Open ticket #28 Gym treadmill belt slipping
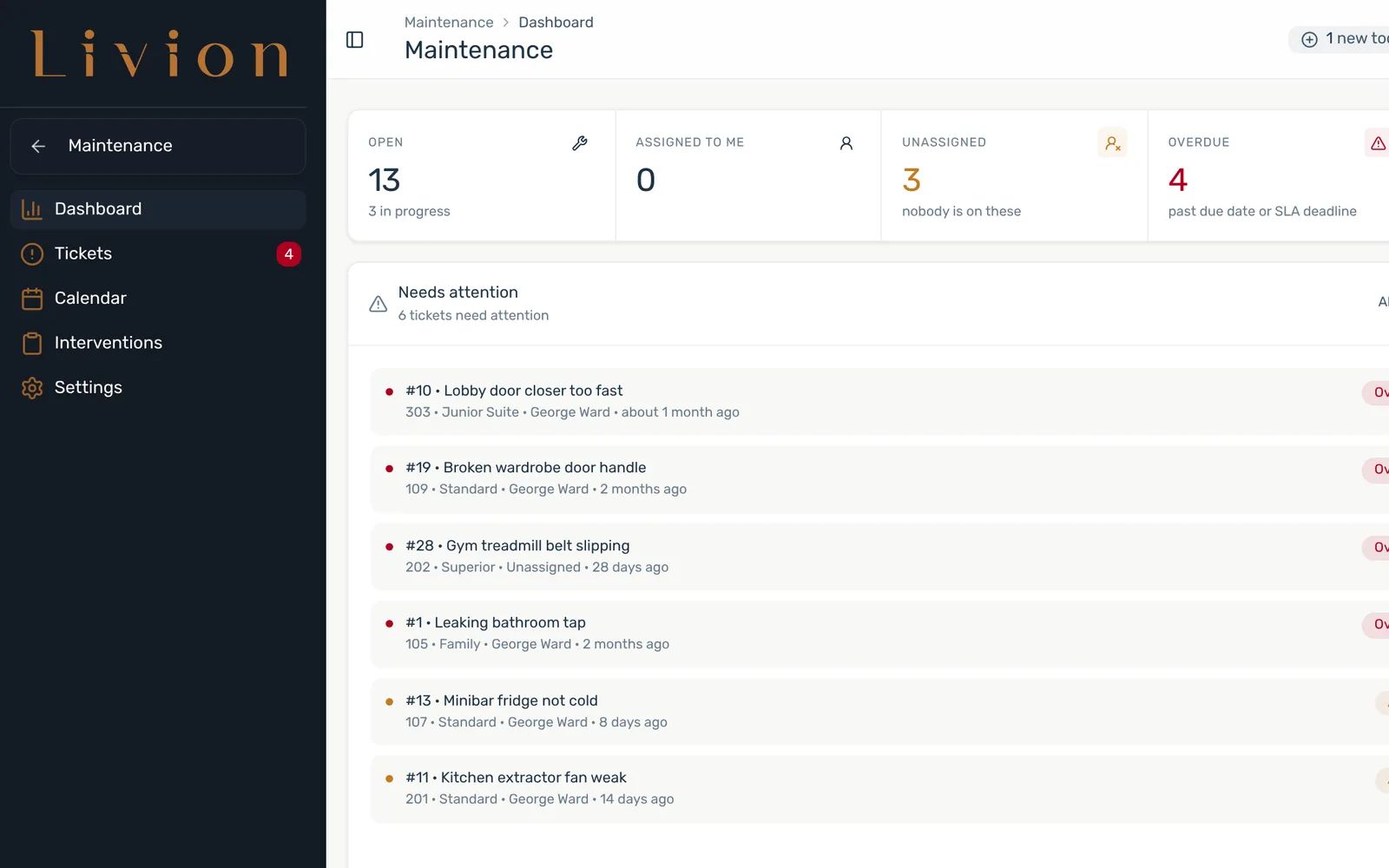 coord(879,556)
